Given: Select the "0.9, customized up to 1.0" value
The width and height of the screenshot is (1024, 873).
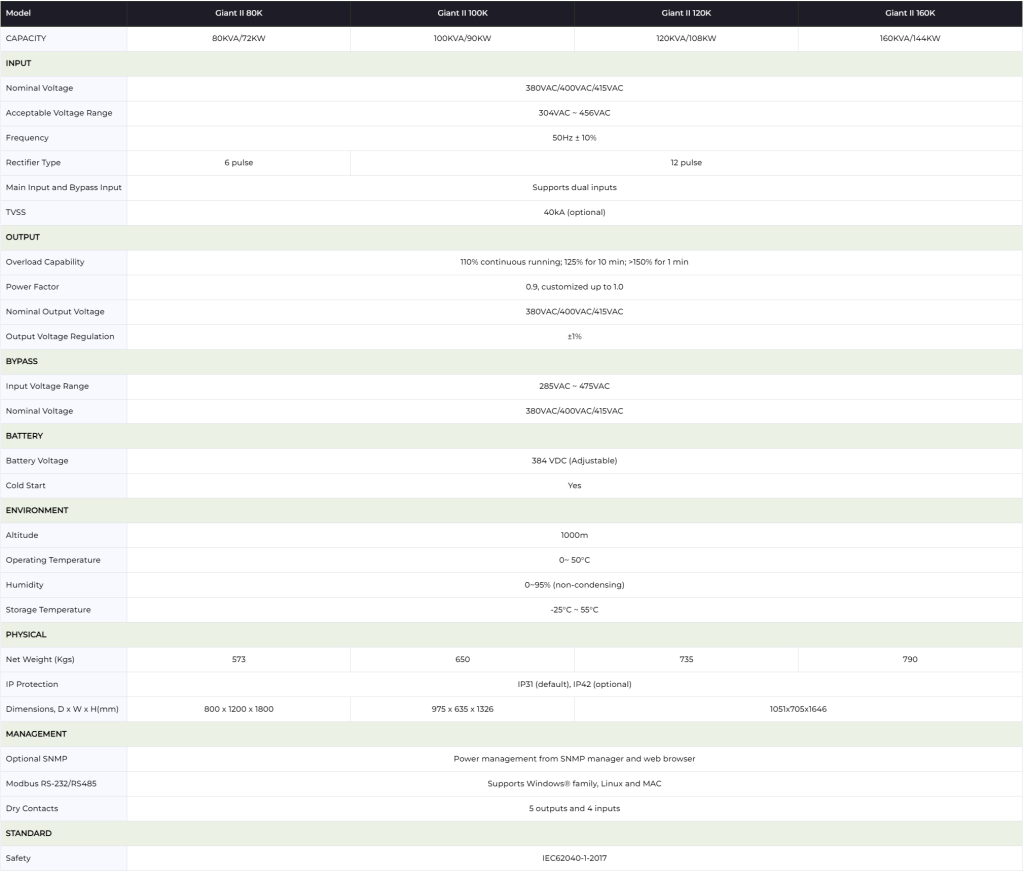Looking at the screenshot, I should (x=575, y=287).
